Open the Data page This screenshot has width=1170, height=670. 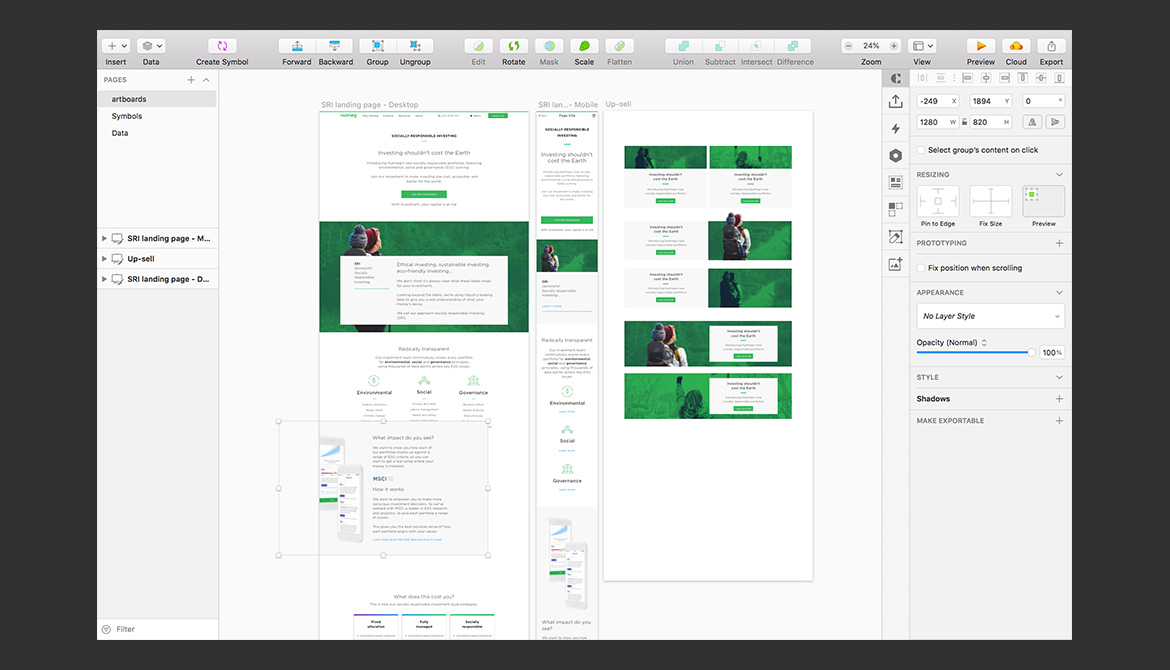pyautogui.click(x=120, y=133)
